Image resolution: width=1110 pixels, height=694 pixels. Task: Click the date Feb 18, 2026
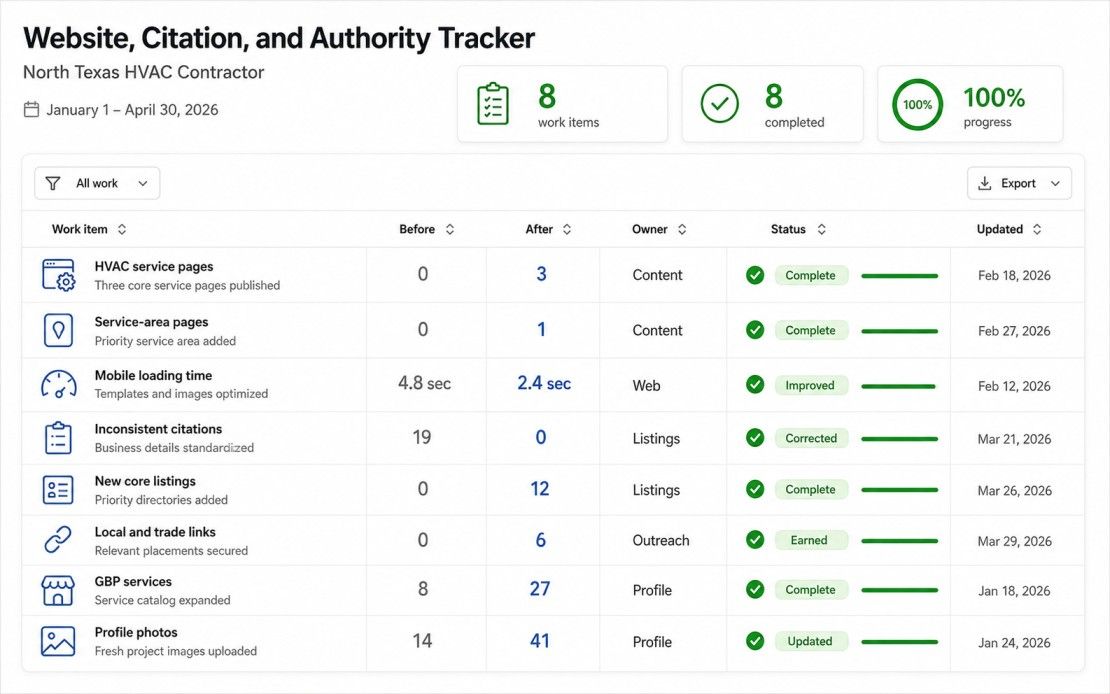pyautogui.click(x=1014, y=275)
